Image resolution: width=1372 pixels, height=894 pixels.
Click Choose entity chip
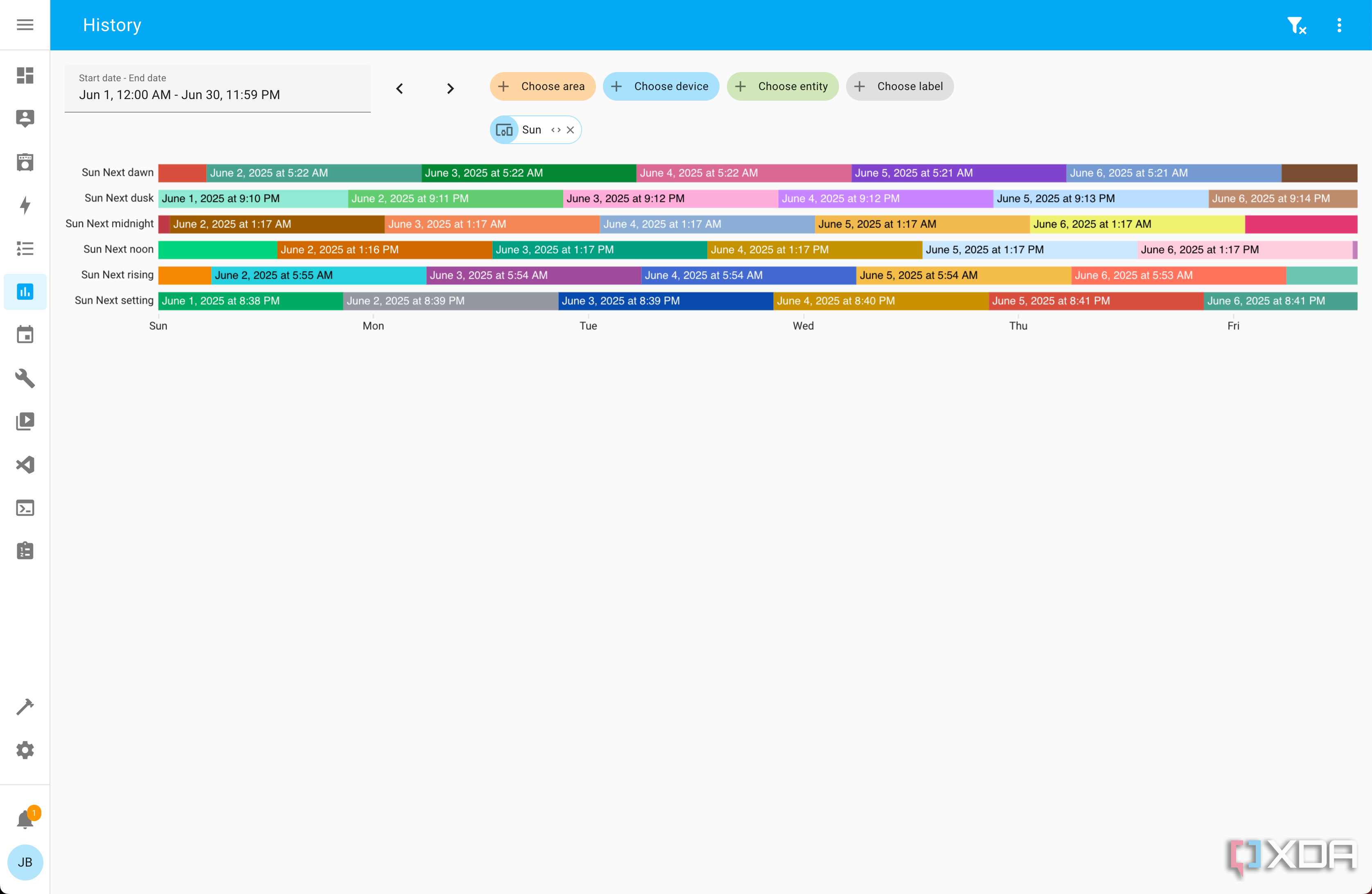pyautogui.click(x=782, y=86)
